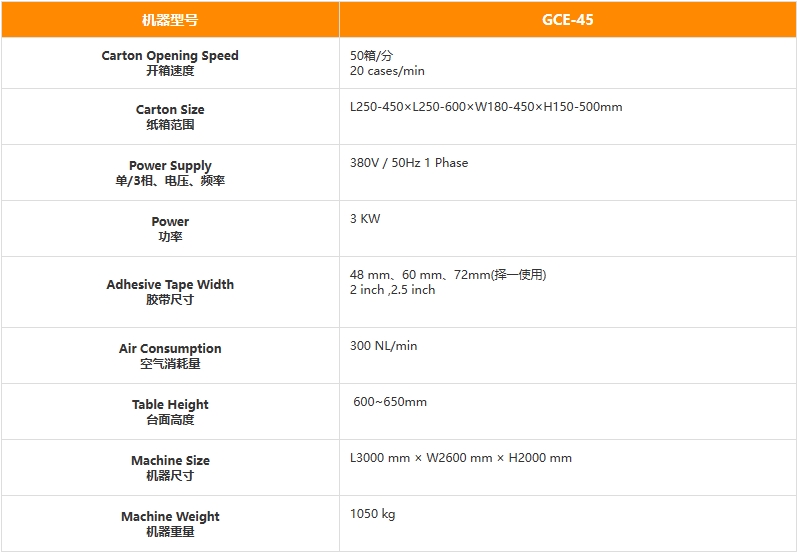Click the L250-450 carton dimensions value

click(x=486, y=107)
